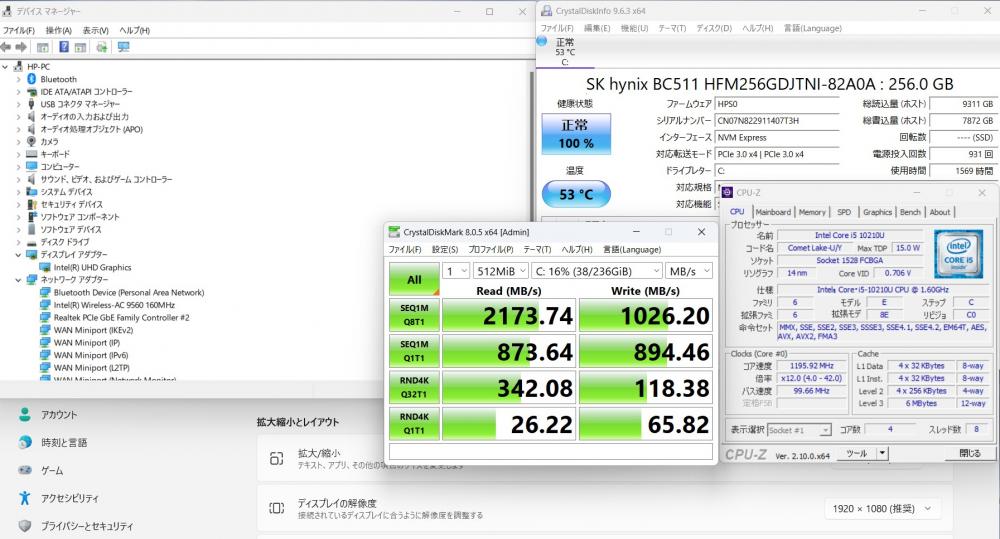
Task: Select Realtek PCIe GbE Family Controller #2
Action: (x=121, y=317)
